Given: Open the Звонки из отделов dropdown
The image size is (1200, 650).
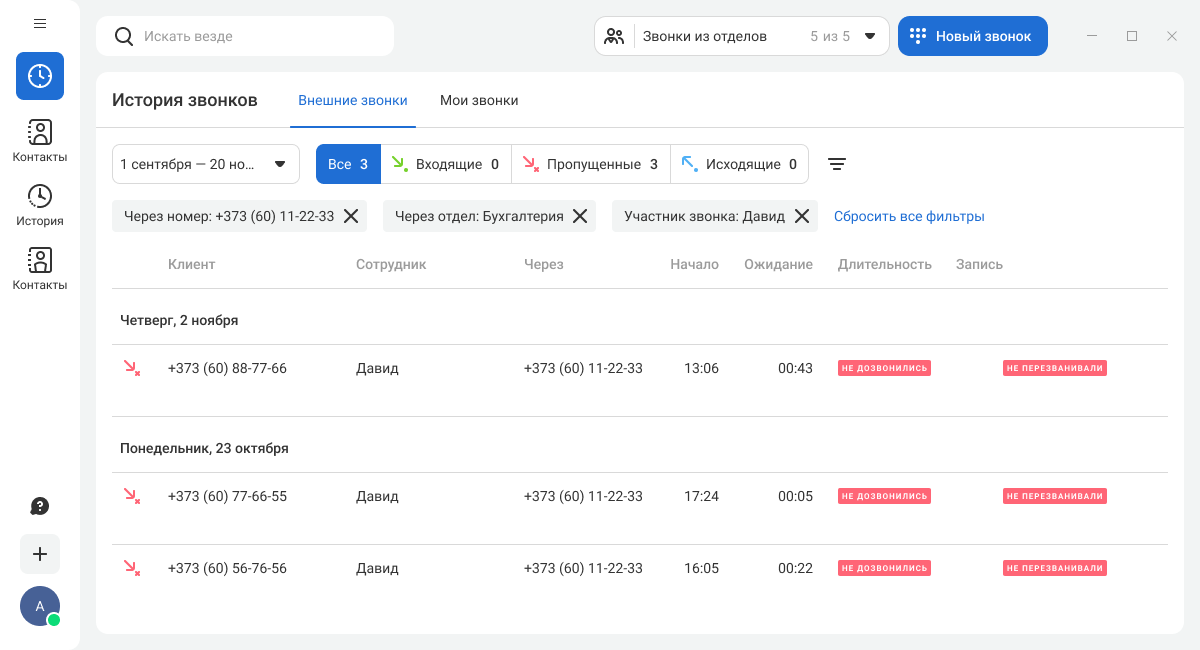Looking at the screenshot, I should [741, 36].
